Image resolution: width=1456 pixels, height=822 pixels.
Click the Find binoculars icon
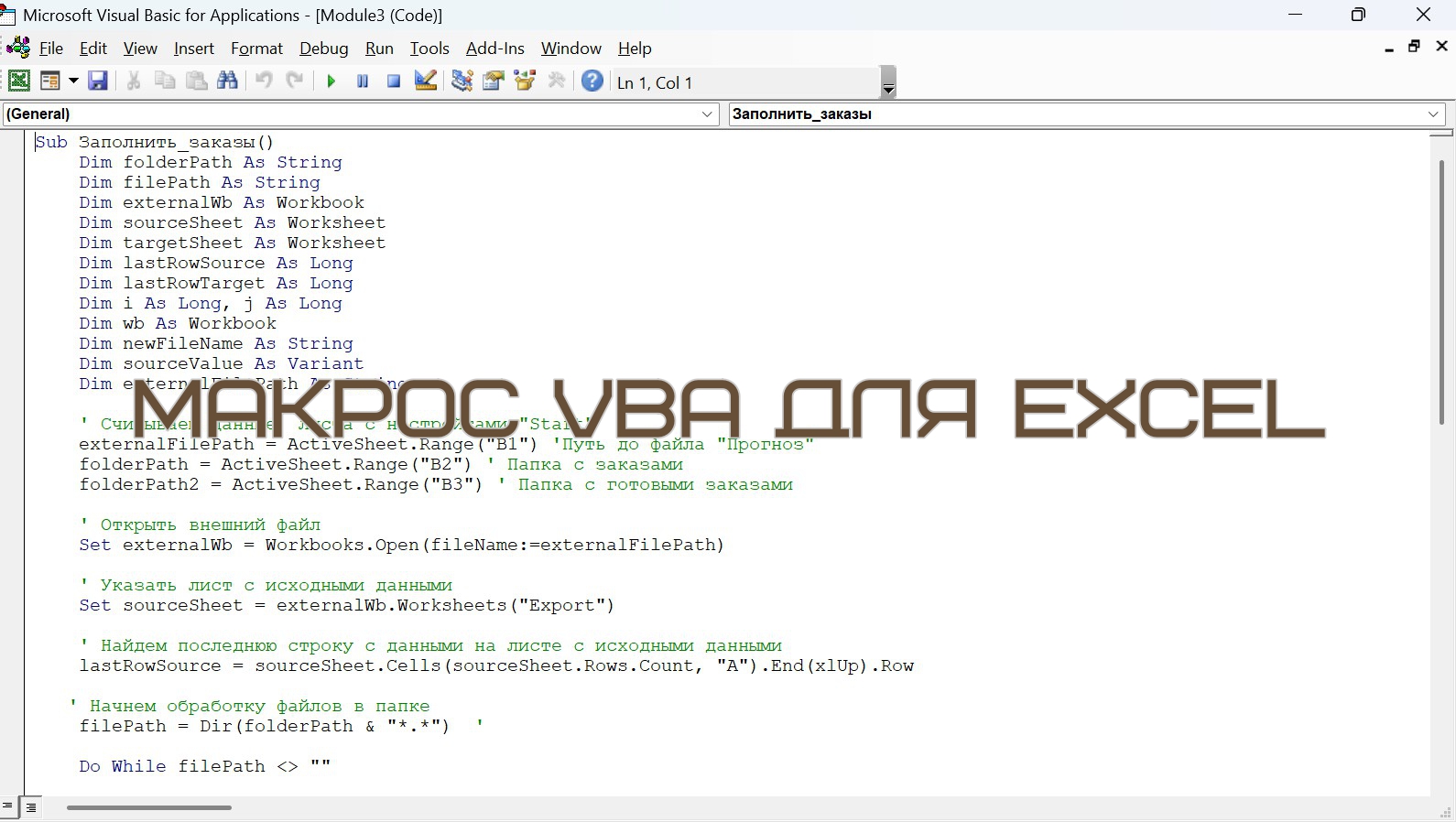tap(227, 81)
